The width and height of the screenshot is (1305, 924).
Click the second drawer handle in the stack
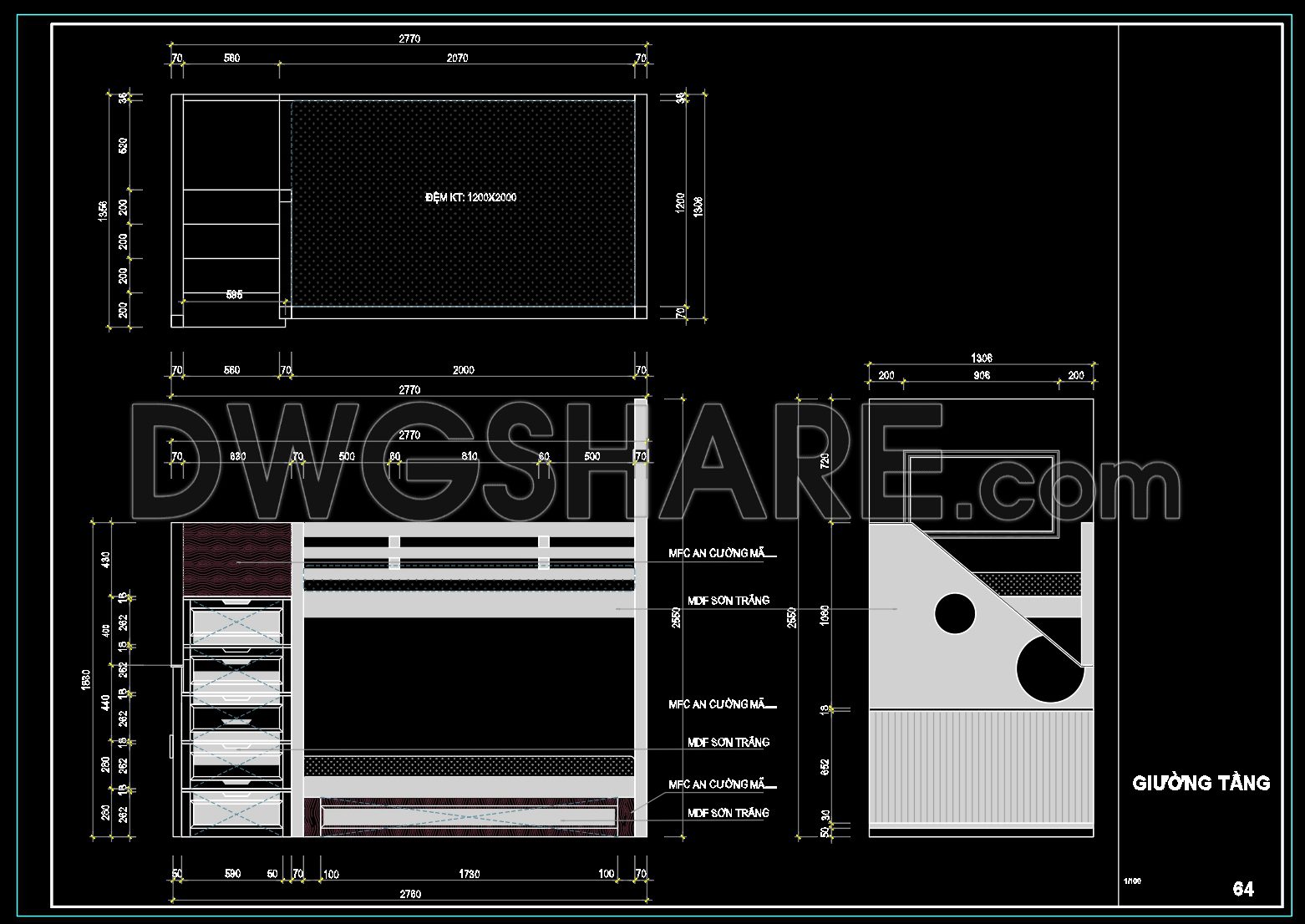pyautogui.click(x=236, y=650)
